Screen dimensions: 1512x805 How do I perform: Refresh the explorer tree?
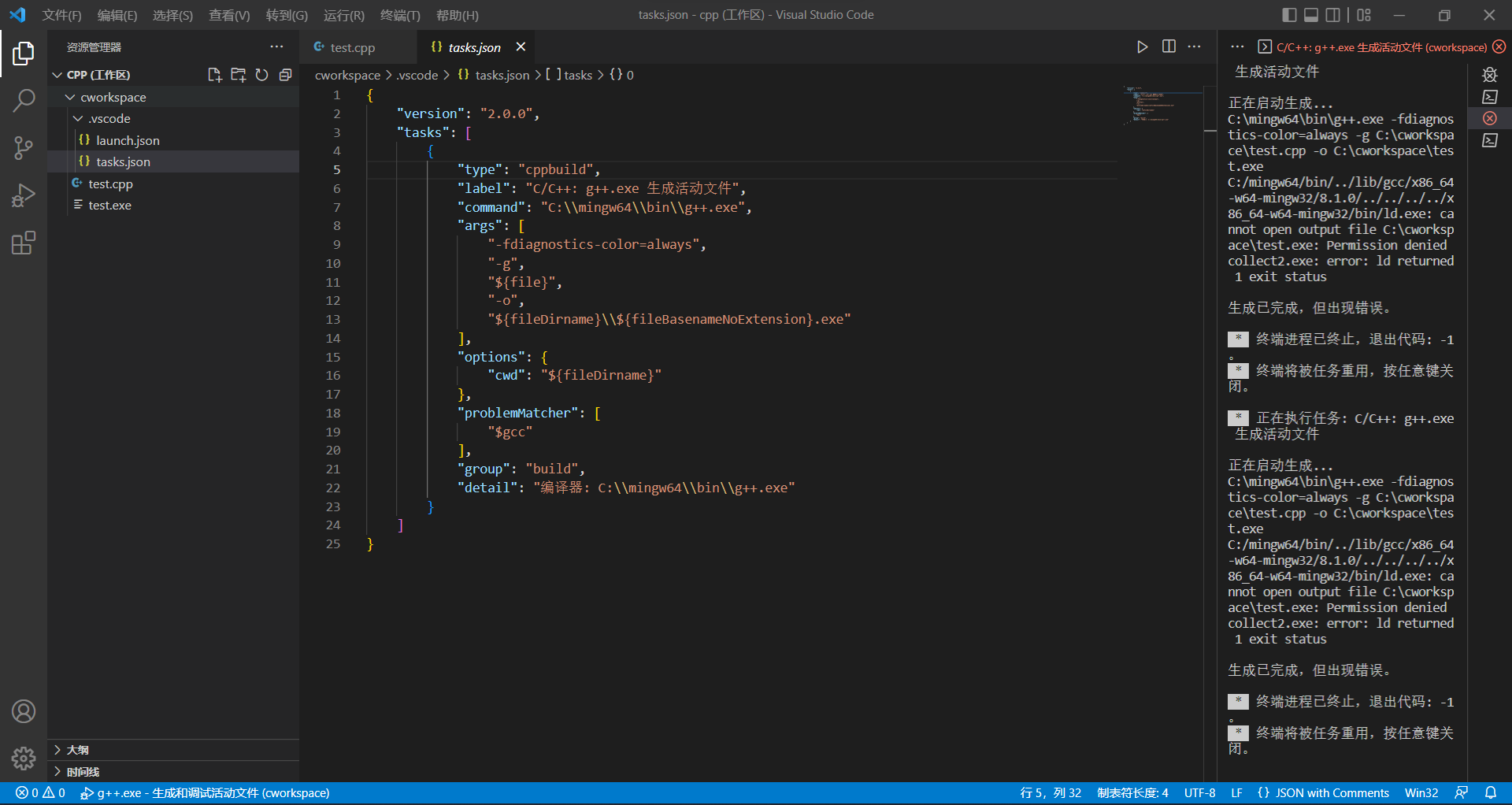(261, 75)
